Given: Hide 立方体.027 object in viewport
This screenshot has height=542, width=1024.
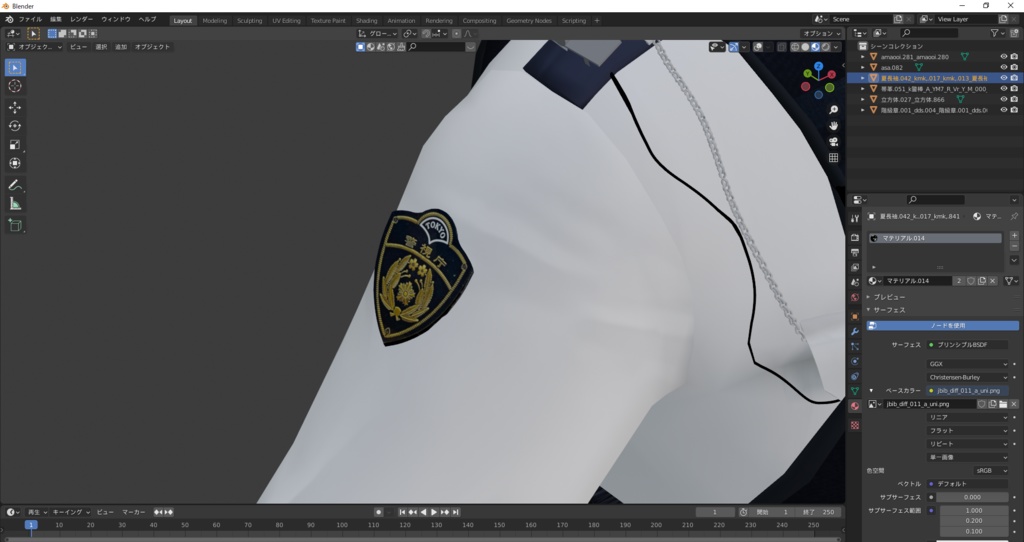Looking at the screenshot, I should click(1004, 99).
